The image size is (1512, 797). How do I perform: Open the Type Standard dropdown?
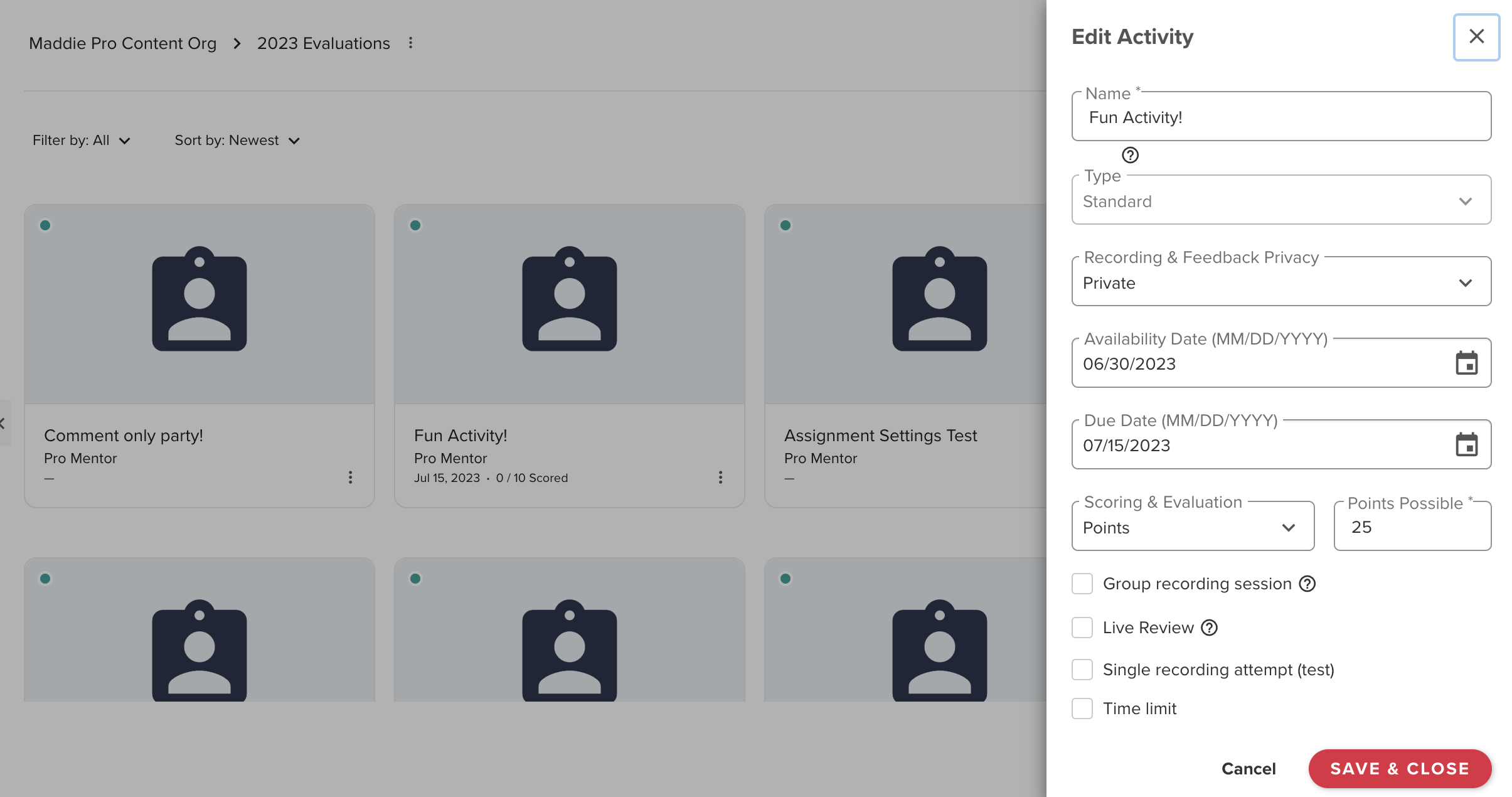pyautogui.click(x=1281, y=200)
